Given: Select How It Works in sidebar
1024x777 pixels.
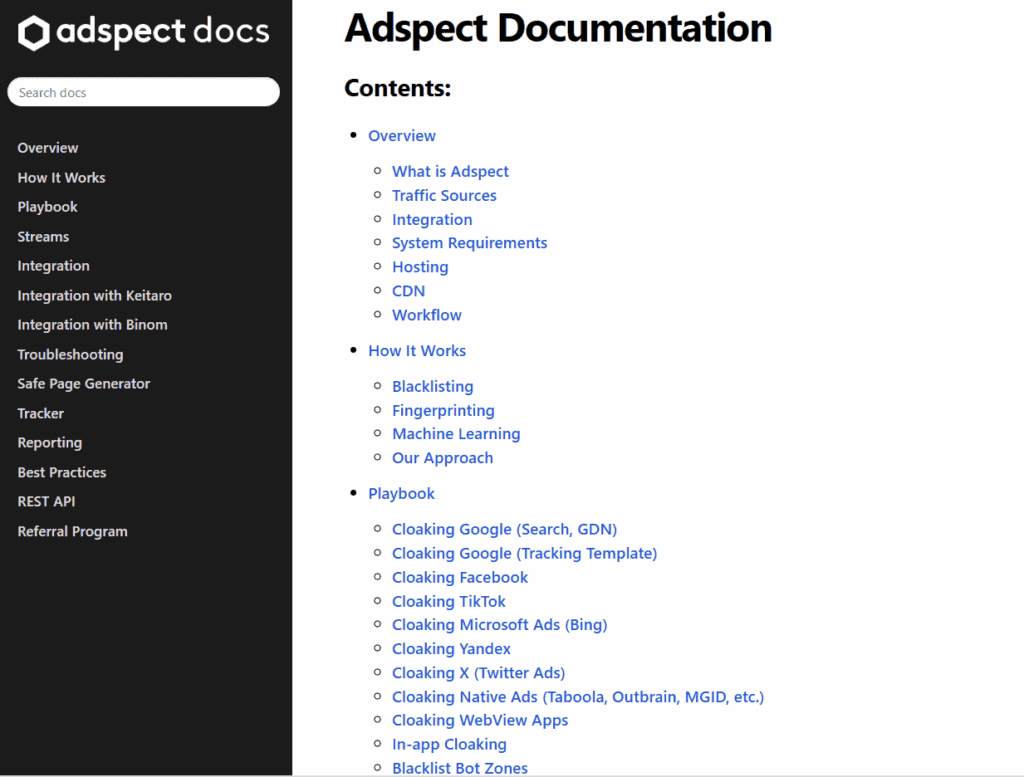Looking at the screenshot, I should 61,178.
